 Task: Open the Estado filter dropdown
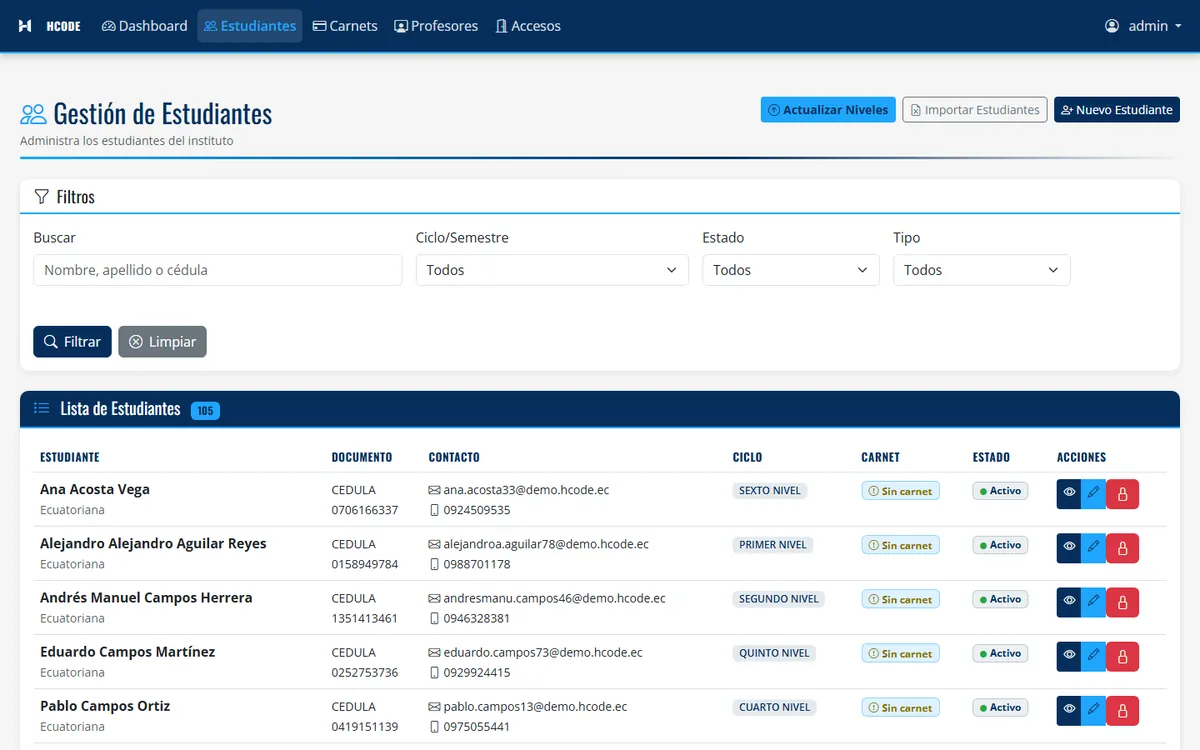point(791,270)
